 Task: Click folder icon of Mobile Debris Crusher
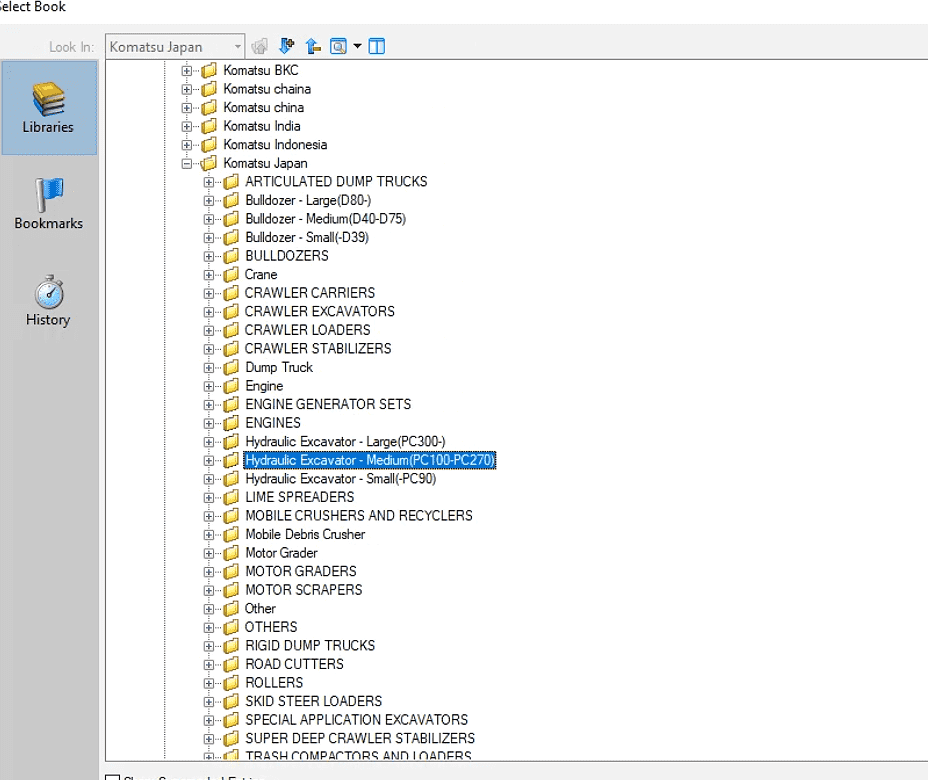(x=231, y=534)
